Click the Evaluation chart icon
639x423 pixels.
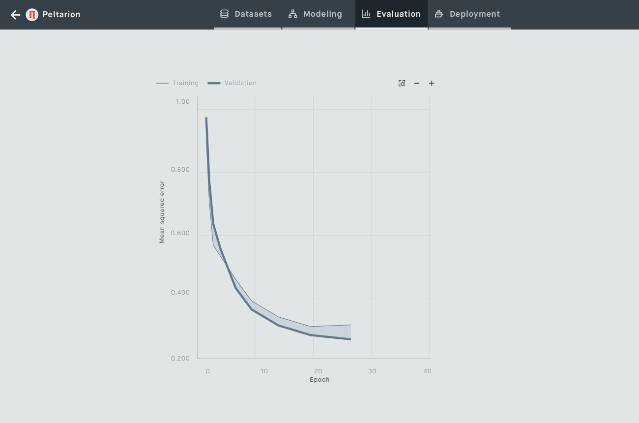tap(366, 14)
